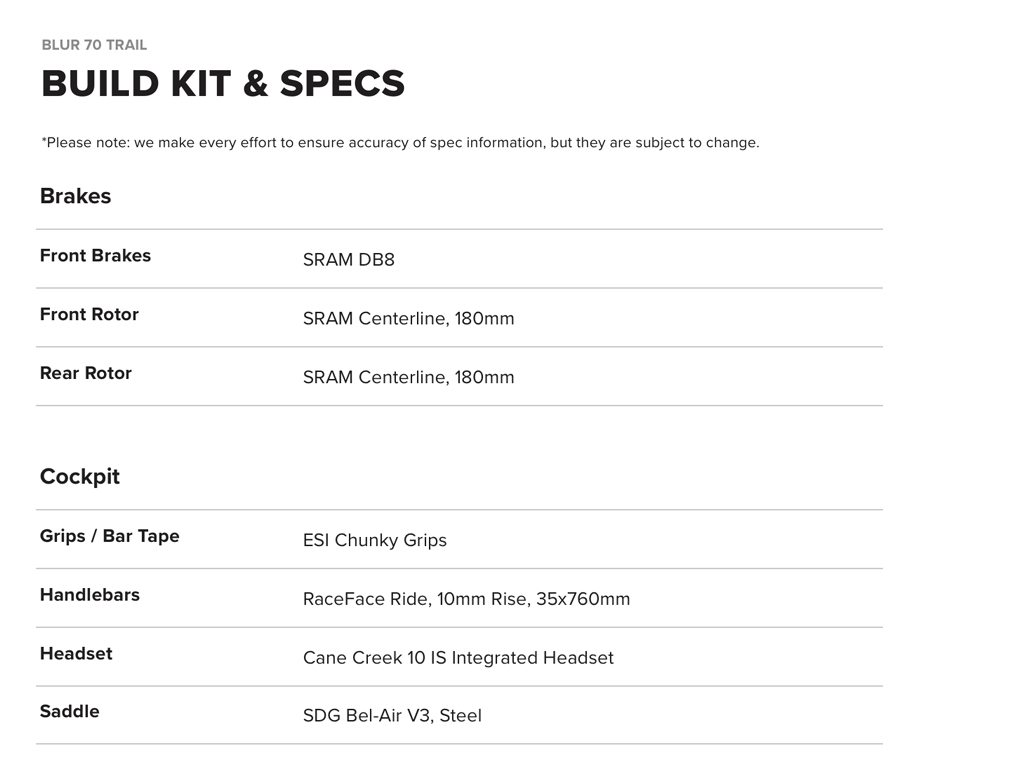Screen dimensions: 1024x768
Task: Click the Cockpit section heading
Action: coord(80,477)
